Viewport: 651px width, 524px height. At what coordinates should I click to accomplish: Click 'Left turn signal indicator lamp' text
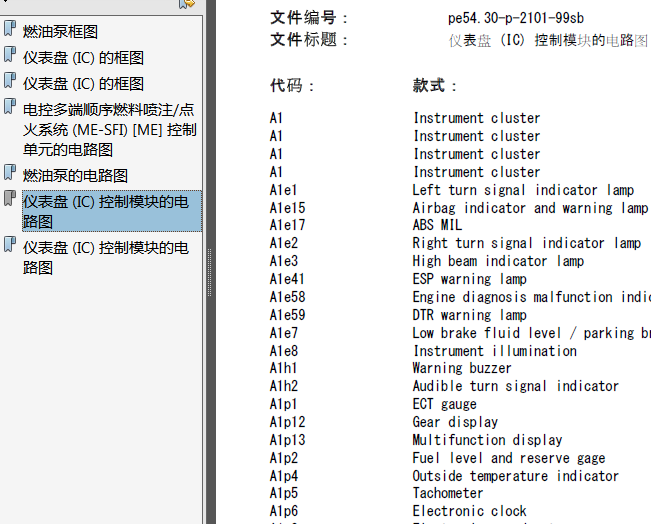[523, 190]
